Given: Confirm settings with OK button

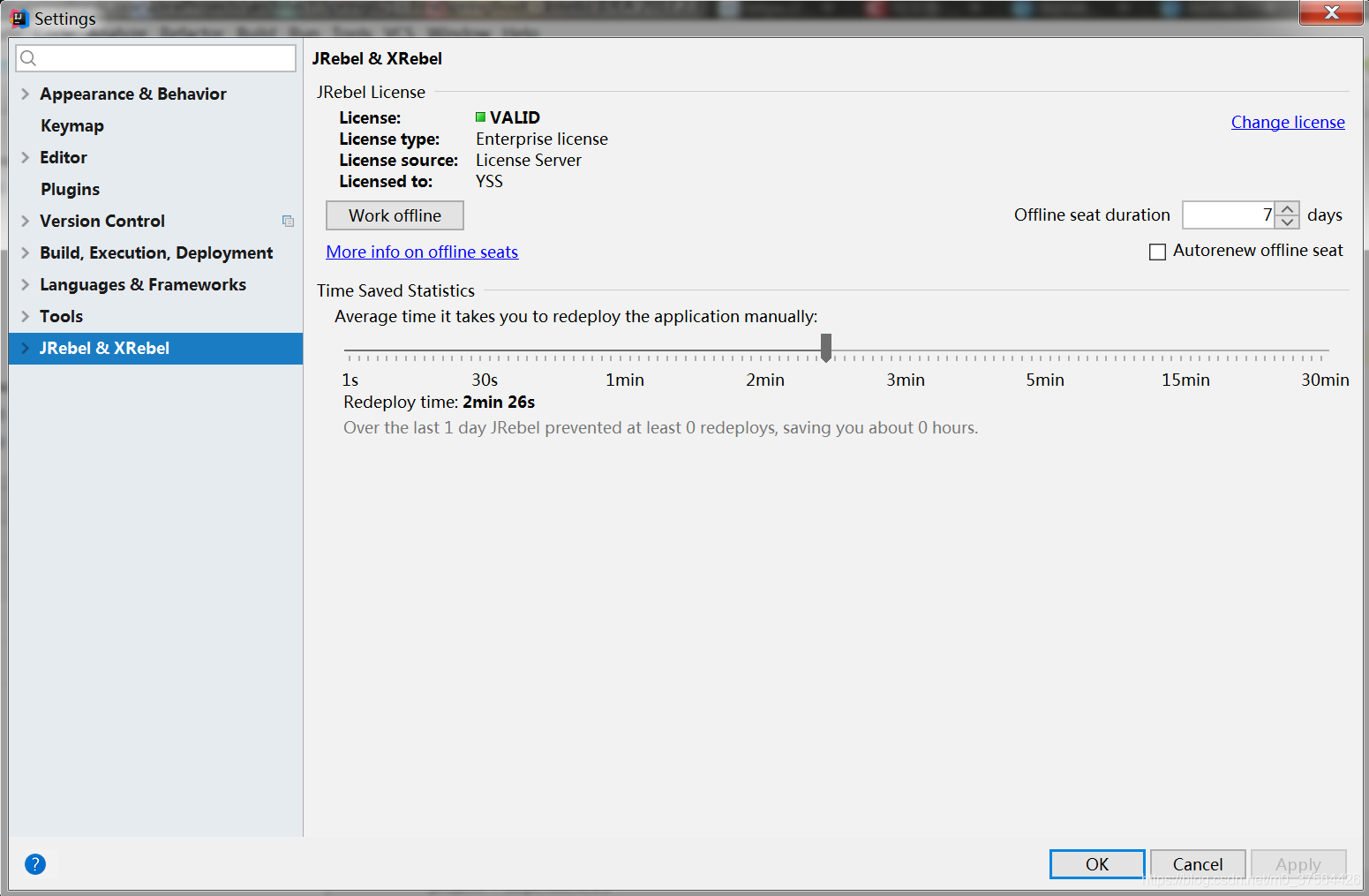Looking at the screenshot, I should click(x=1097, y=864).
